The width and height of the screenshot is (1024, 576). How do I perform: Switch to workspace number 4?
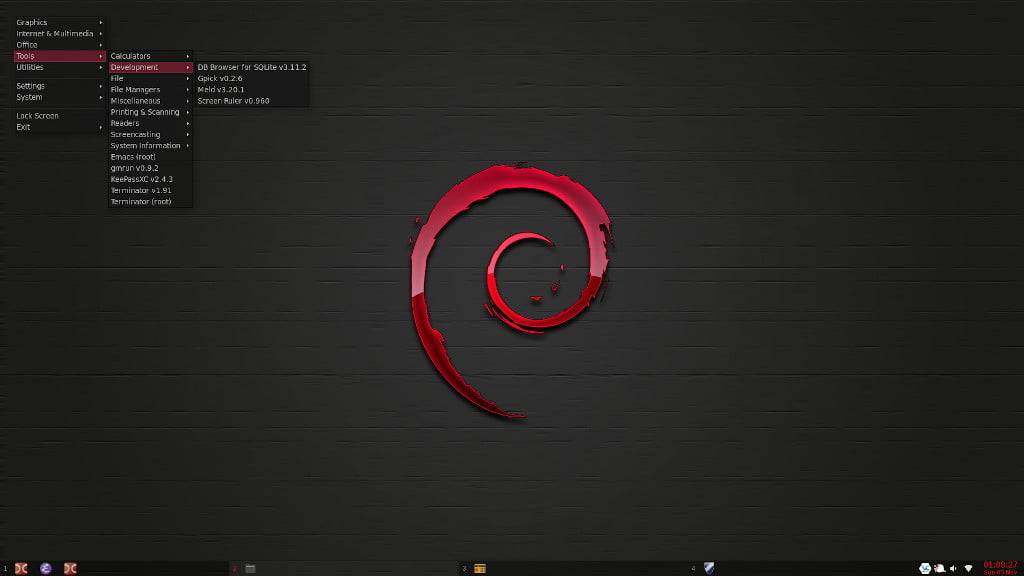pos(694,569)
